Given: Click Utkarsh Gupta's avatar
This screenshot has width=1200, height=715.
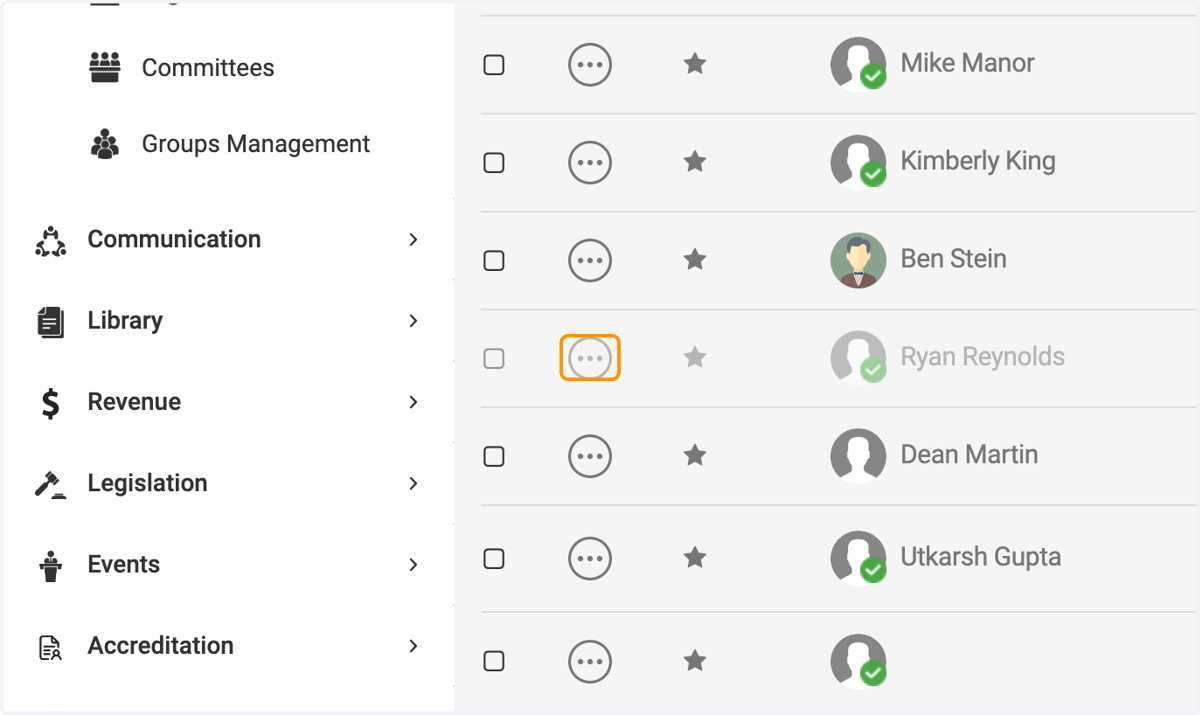Looking at the screenshot, I should (x=858, y=558).
